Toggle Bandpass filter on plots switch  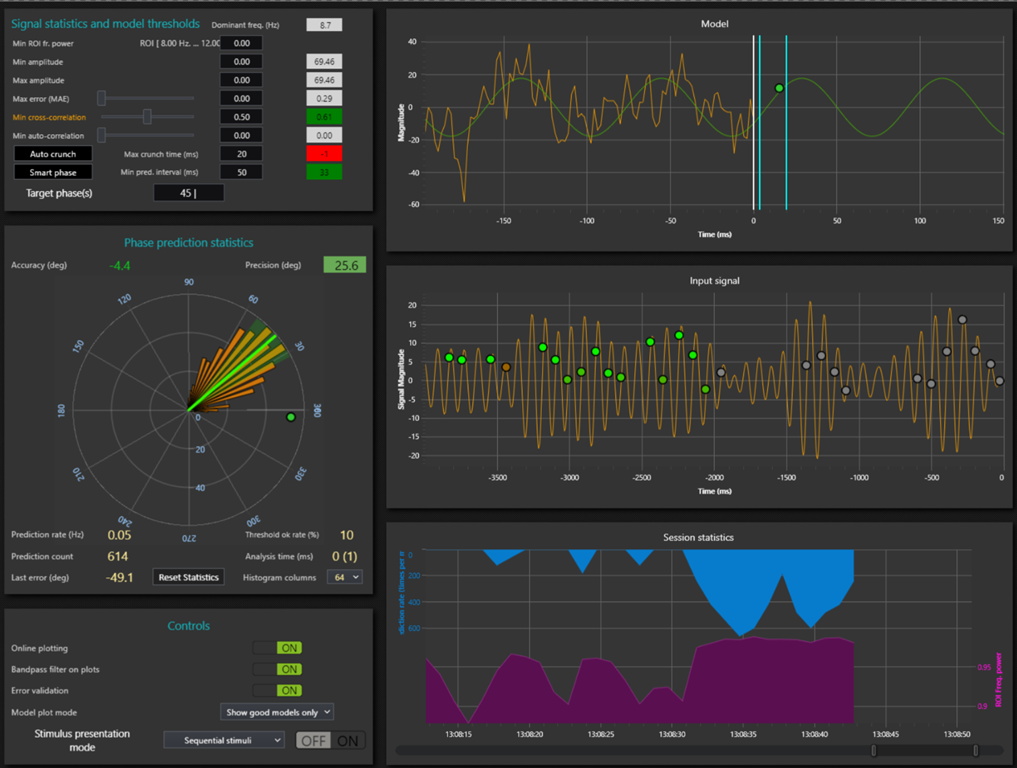pyautogui.click(x=278, y=669)
